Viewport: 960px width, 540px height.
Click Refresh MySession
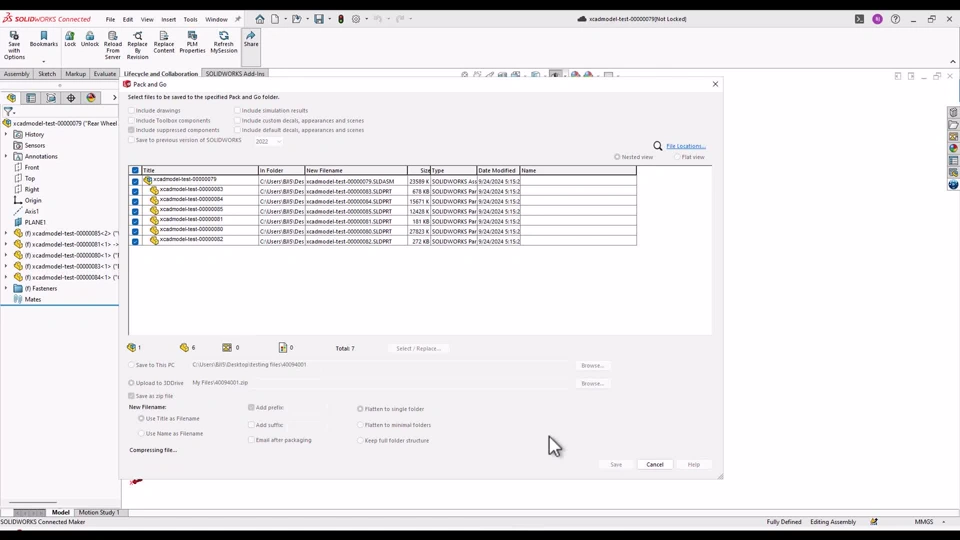click(x=223, y=43)
